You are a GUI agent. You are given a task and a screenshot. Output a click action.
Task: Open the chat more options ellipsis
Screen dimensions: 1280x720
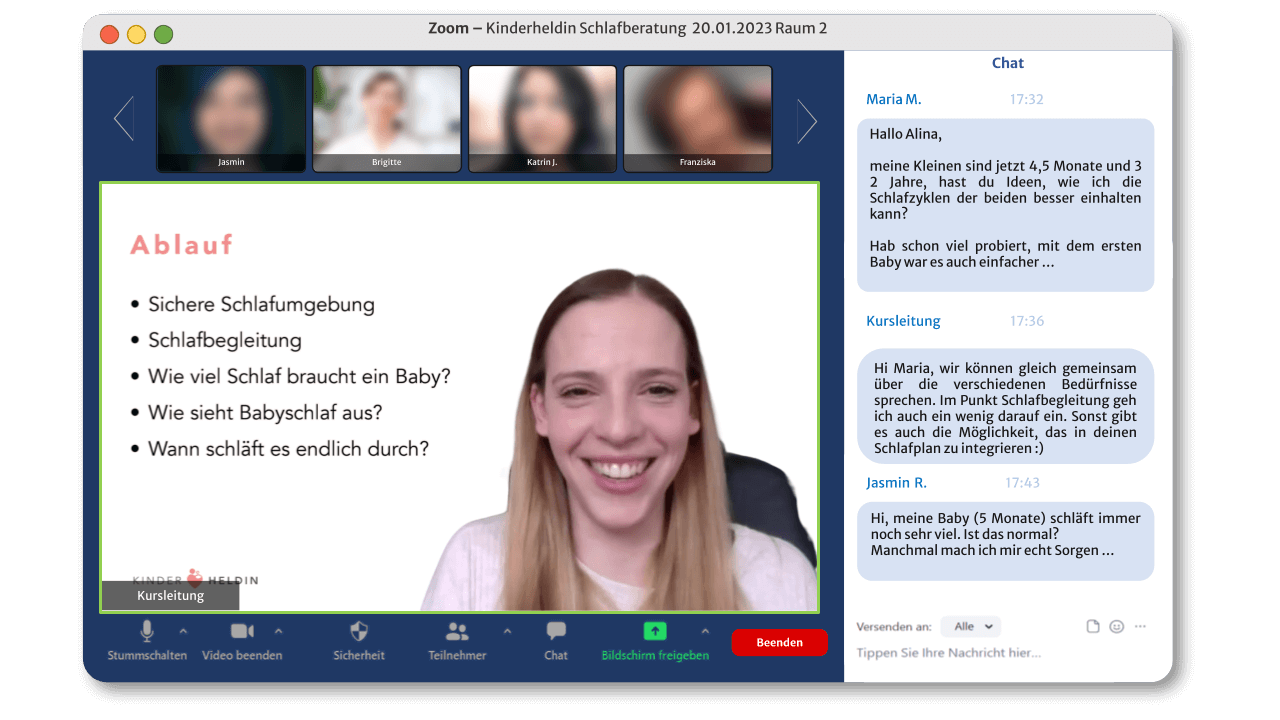point(1140,626)
